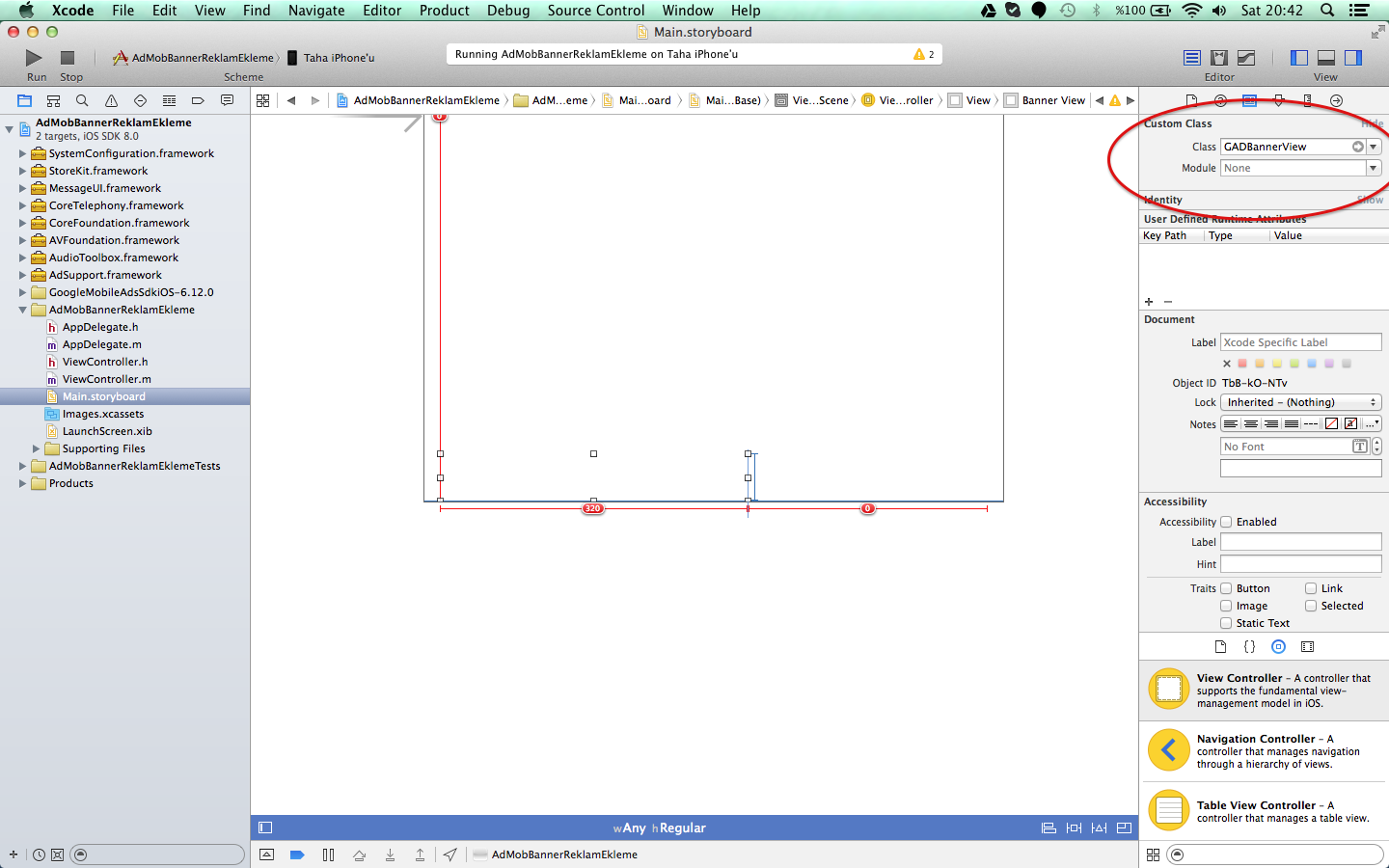1389x868 pixels.
Task: Open the Pin constraints menu
Action: 1074,827
